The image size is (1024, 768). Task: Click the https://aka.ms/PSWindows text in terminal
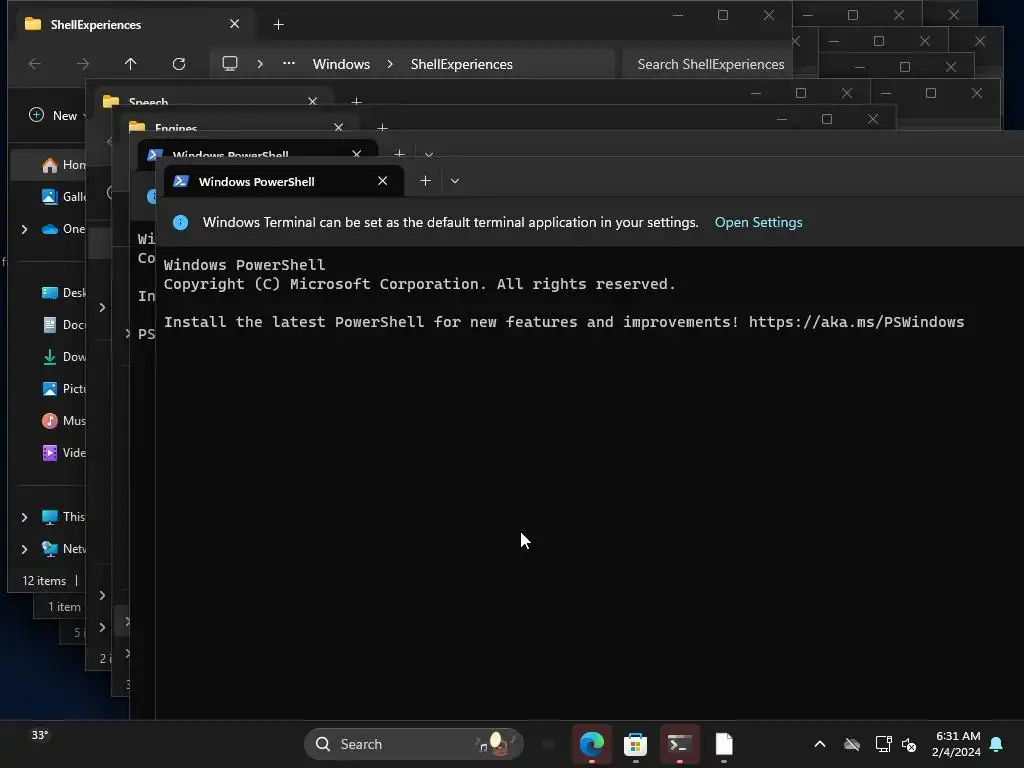856,322
